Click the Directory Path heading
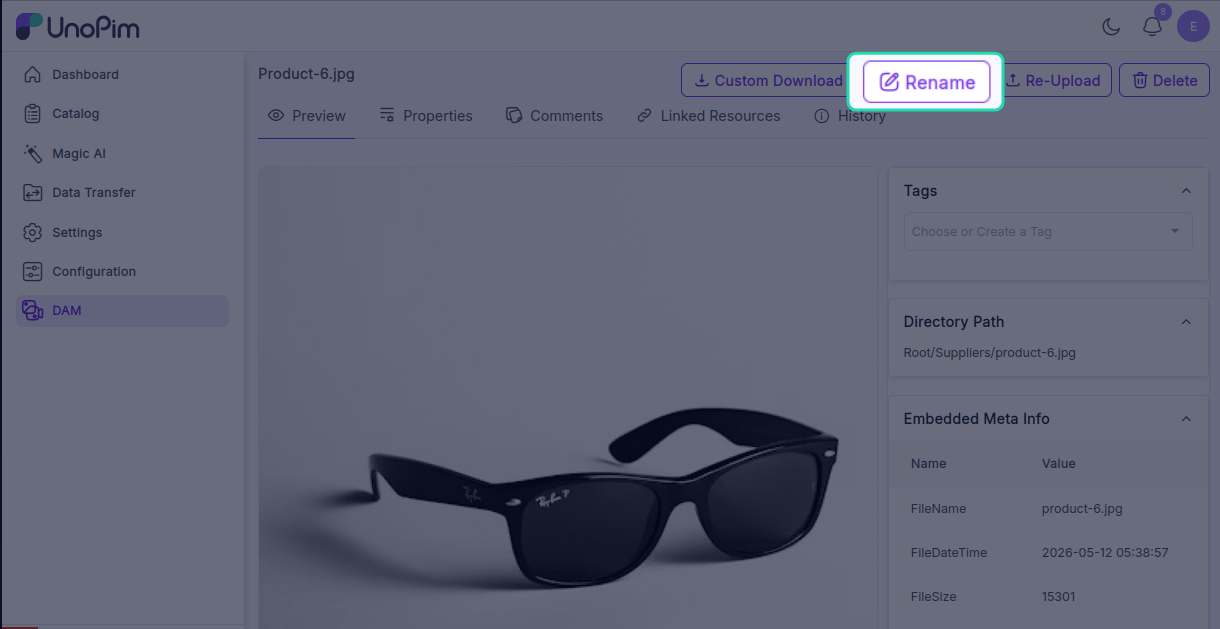 coord(954,322)
